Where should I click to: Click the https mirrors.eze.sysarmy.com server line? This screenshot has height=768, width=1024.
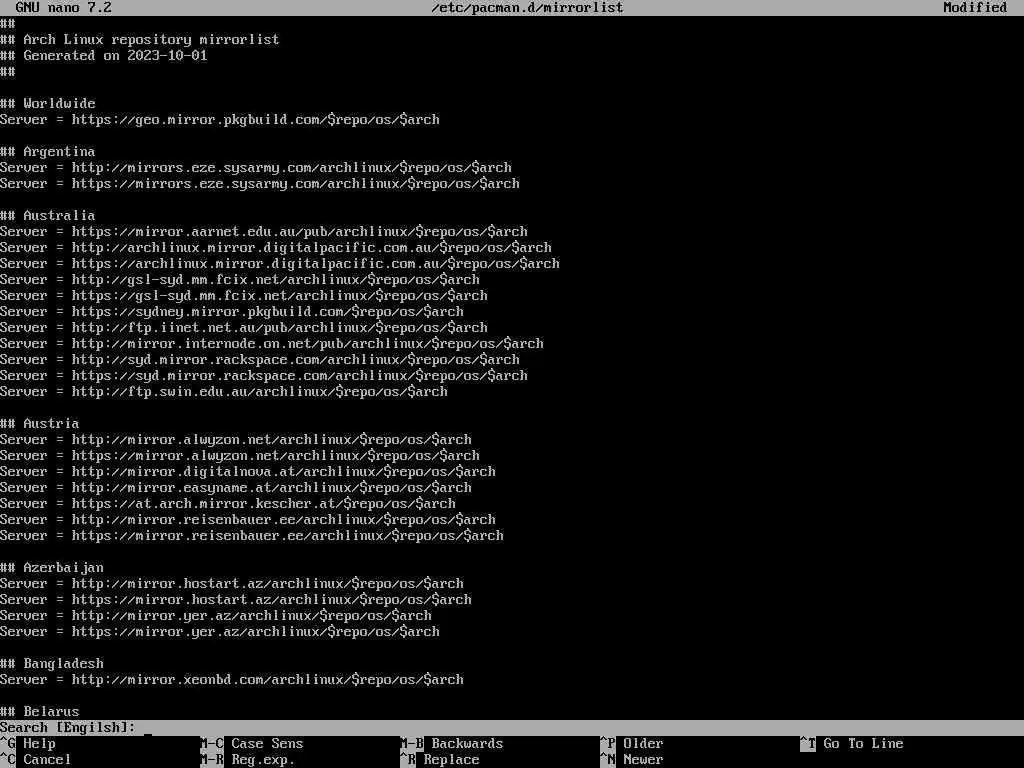(x=260, y=184)
